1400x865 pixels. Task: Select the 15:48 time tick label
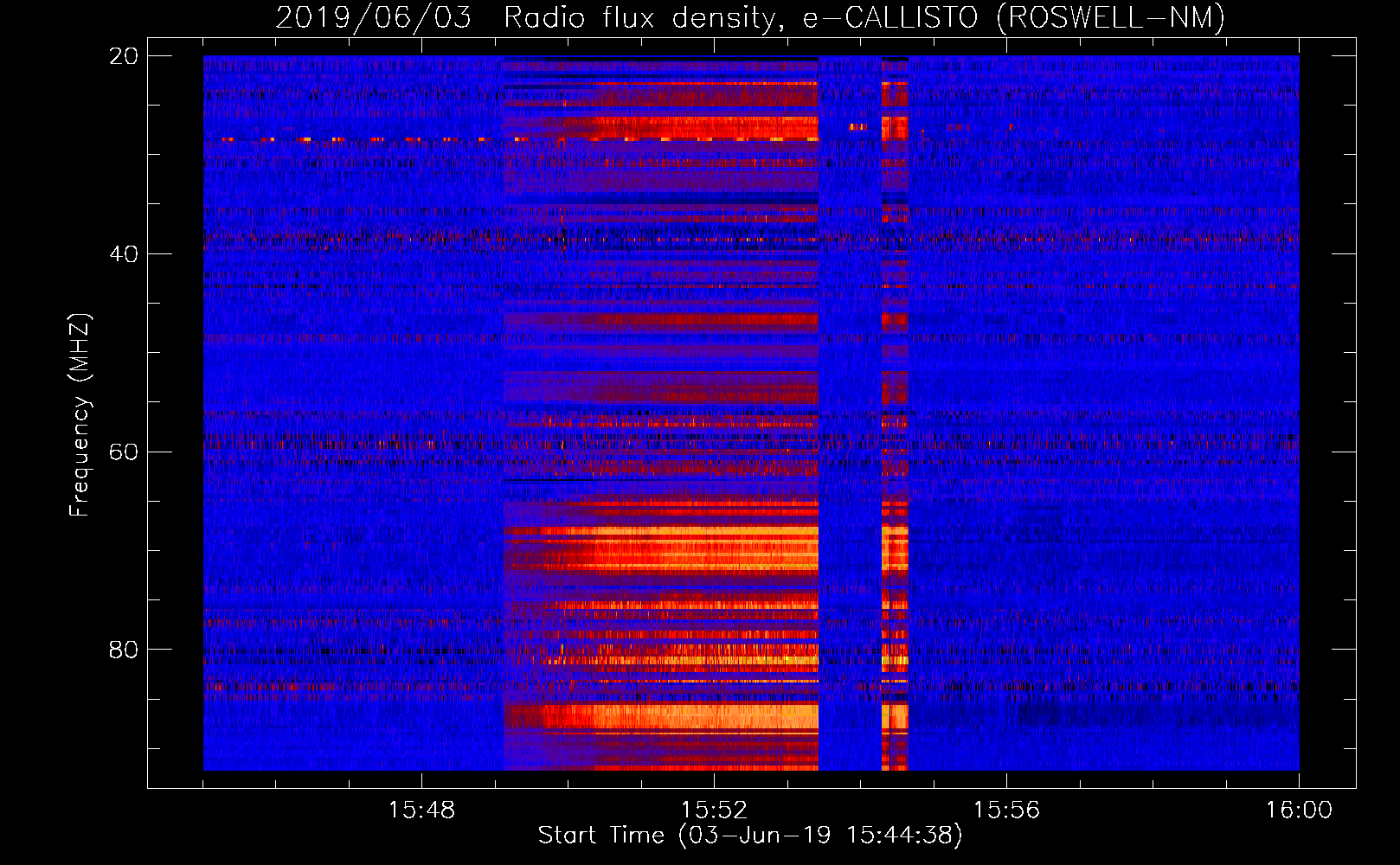tap(421, 811)
